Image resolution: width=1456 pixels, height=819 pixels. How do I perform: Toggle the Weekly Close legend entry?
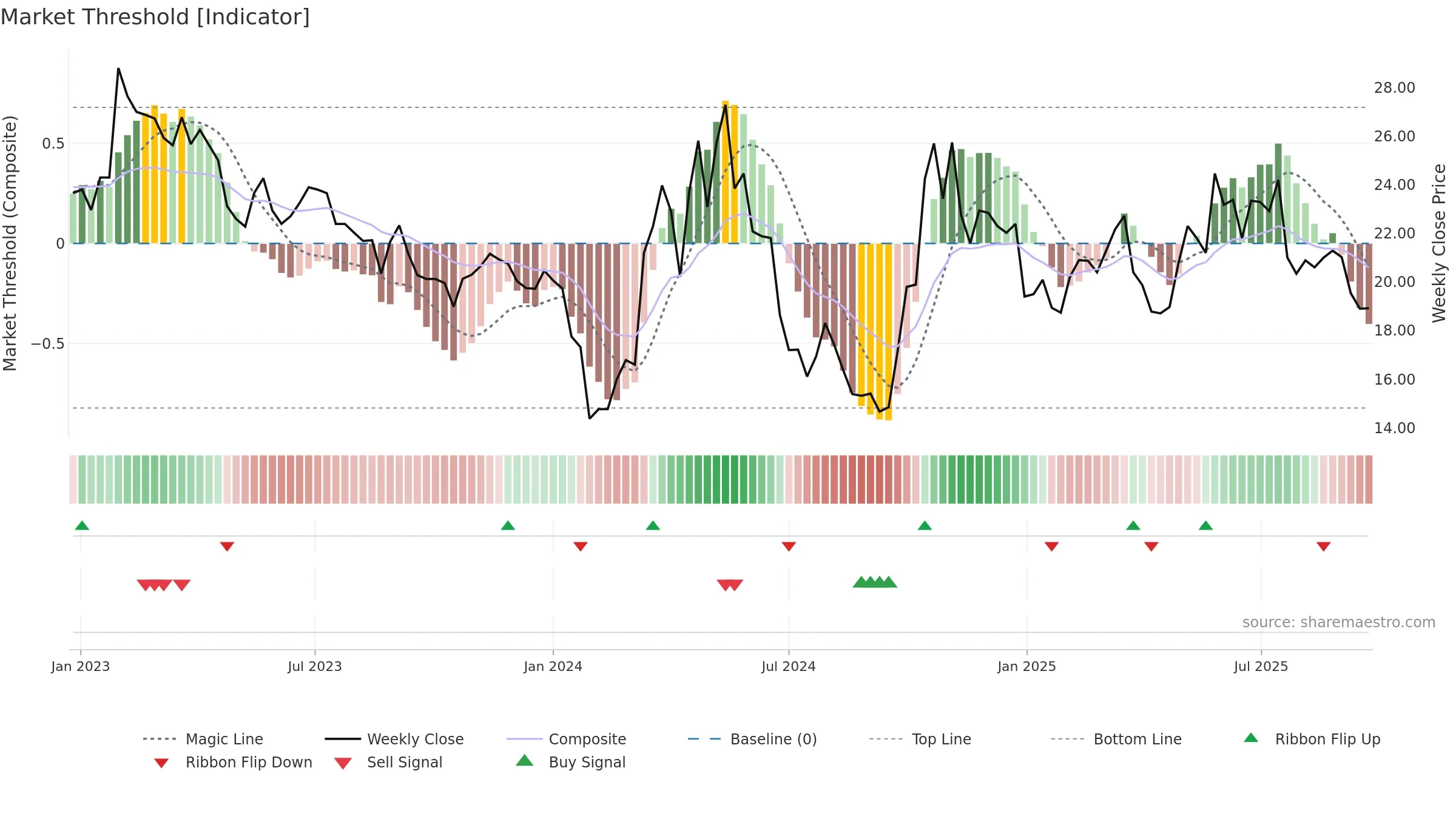coord(394,739)
